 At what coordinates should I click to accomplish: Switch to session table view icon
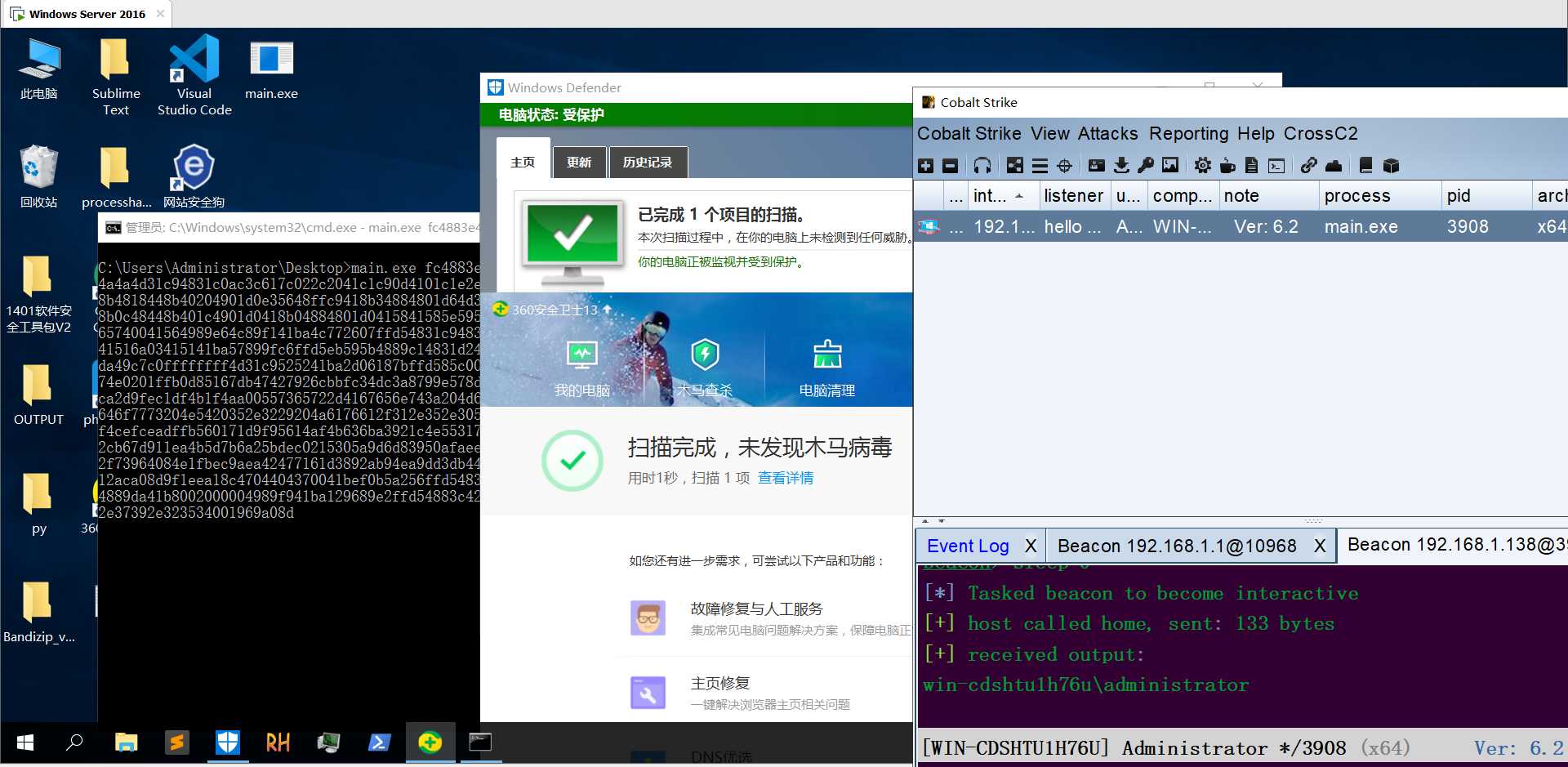(1040, 166)
